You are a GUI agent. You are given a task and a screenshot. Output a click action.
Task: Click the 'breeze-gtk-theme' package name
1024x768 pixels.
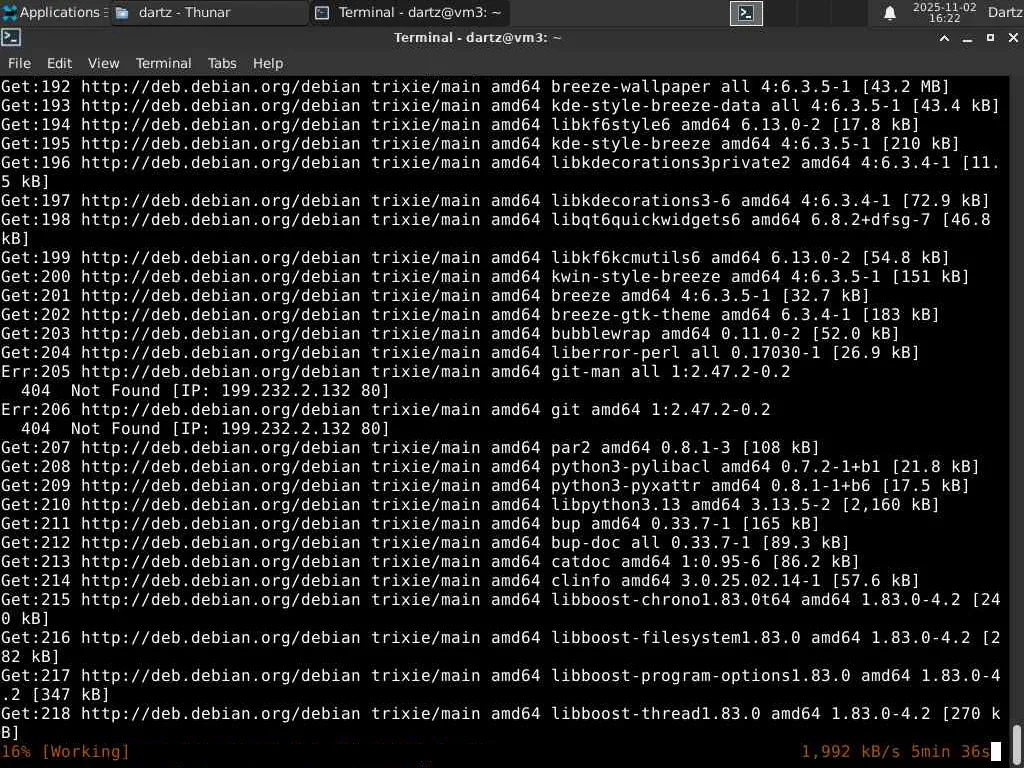630,315
